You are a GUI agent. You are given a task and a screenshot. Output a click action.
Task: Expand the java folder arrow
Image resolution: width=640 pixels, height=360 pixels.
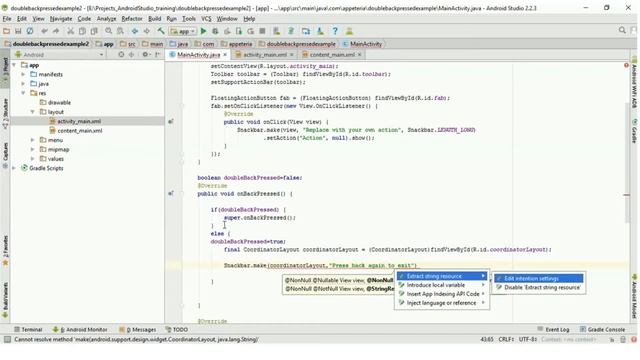coord(23,84)
